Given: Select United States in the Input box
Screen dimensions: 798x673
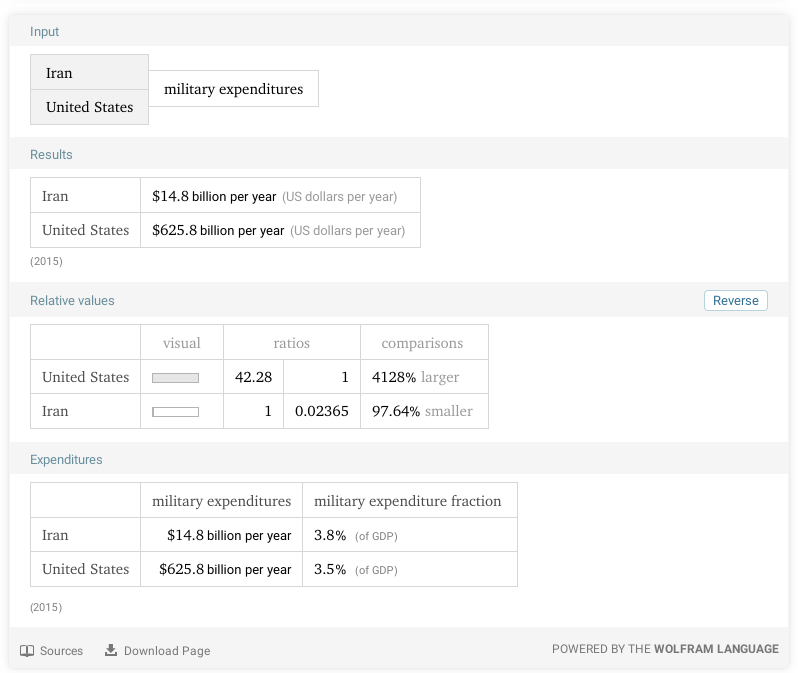Looking at the screenshot, I should point(90,107).
